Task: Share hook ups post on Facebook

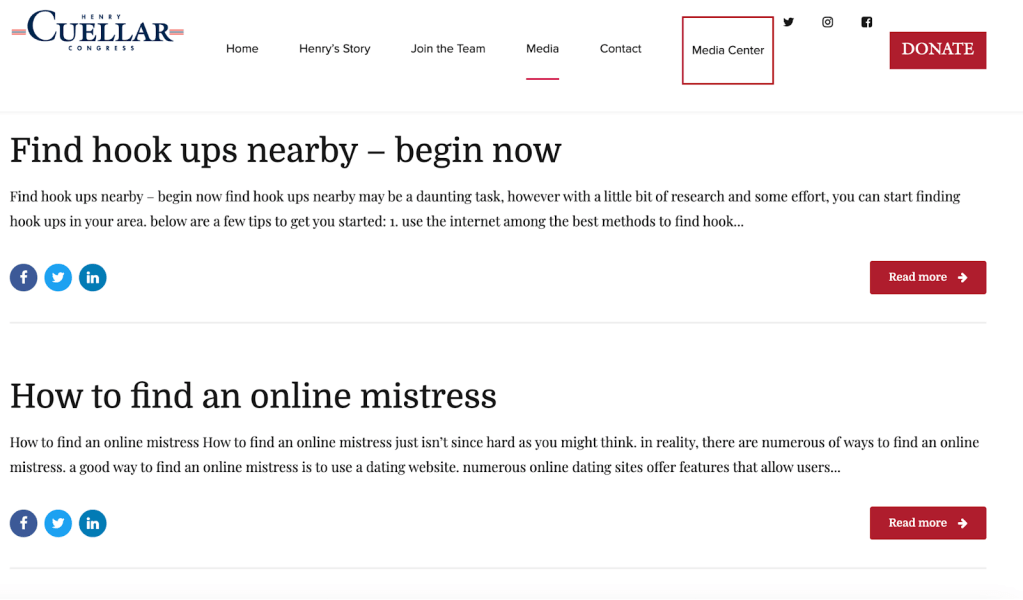Action: tap(23, 278)
